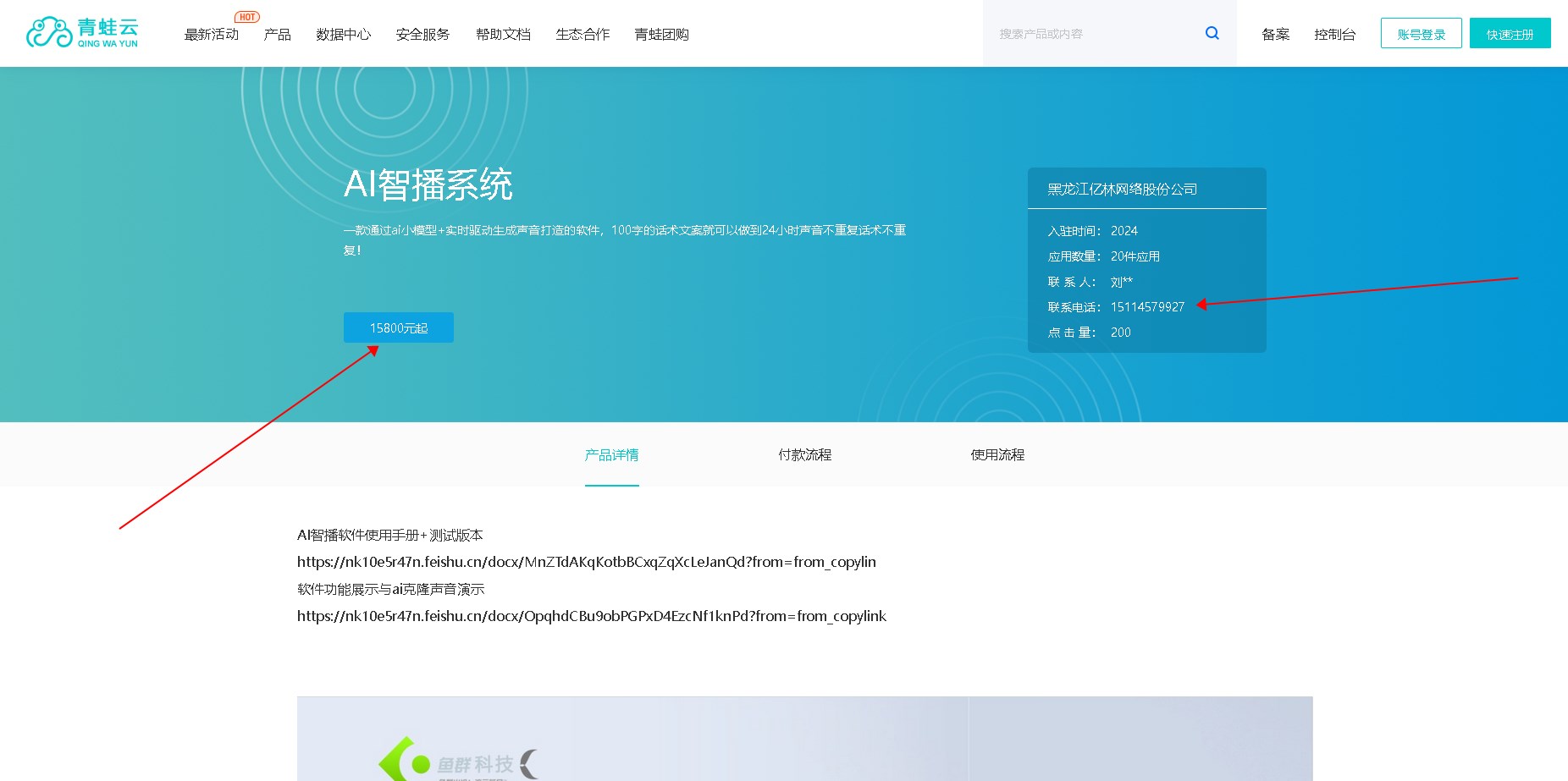Viewport: 1568px width, 781px height.
Task: Click the 点击量 200 row
Action: [1089, 333]
